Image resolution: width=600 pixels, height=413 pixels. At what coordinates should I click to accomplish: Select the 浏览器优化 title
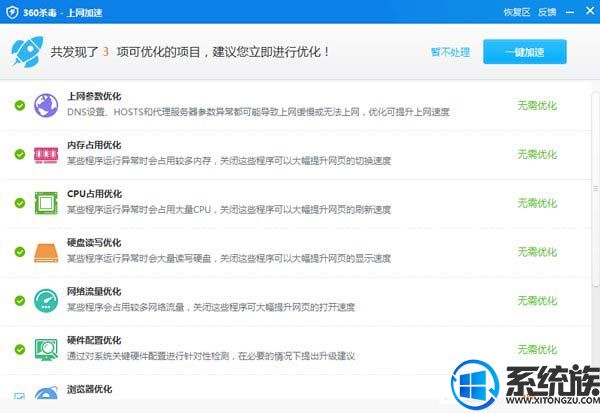tap(90, 389)
